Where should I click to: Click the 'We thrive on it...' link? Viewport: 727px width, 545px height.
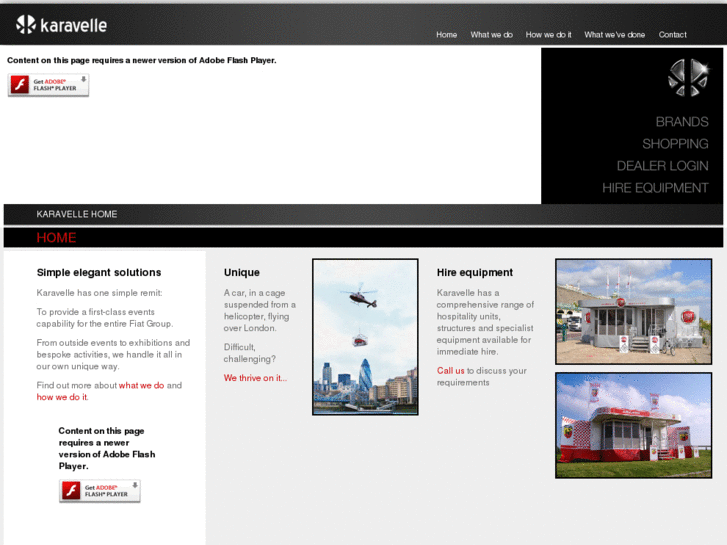[255, 378]
